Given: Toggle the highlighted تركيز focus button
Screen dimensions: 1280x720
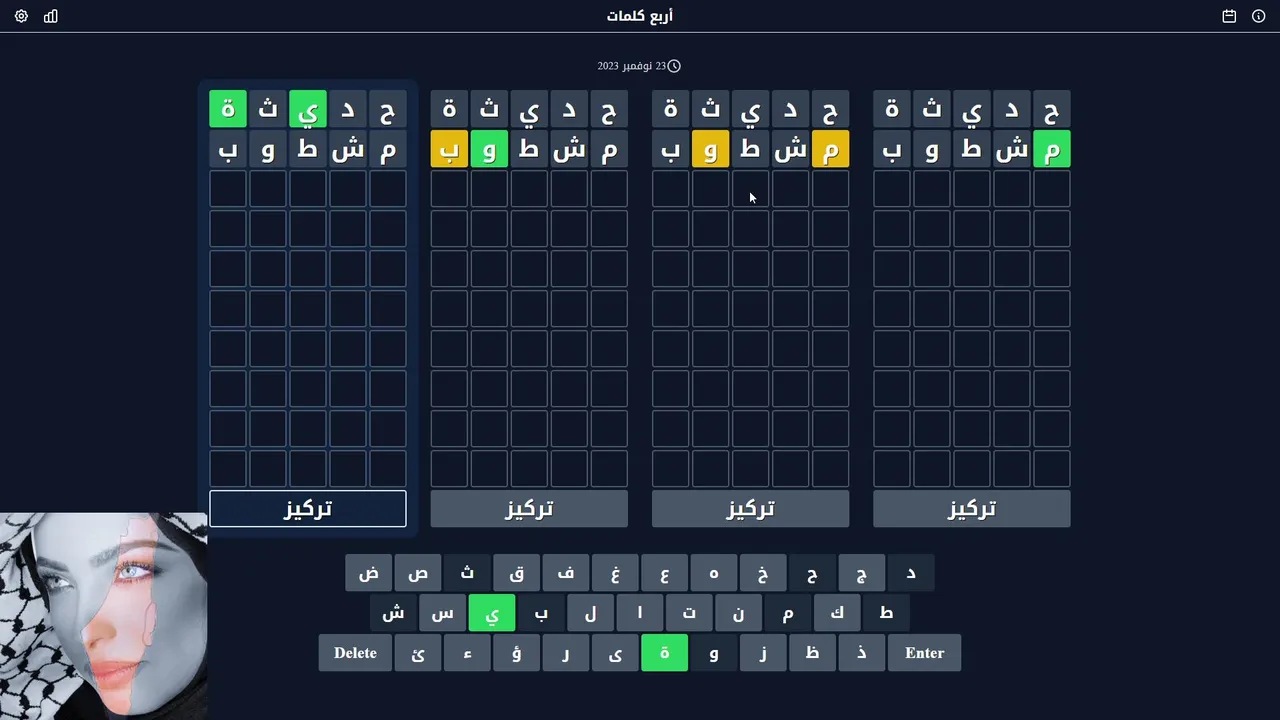Looking at the screenshot, I should tap(308, 509).
